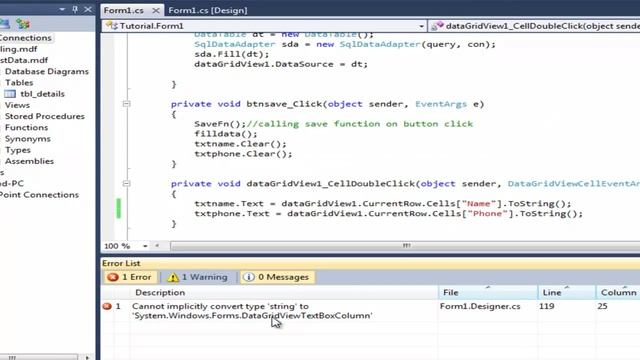
Task: Click the SaveFn() call line
Action: coord(333,124)
